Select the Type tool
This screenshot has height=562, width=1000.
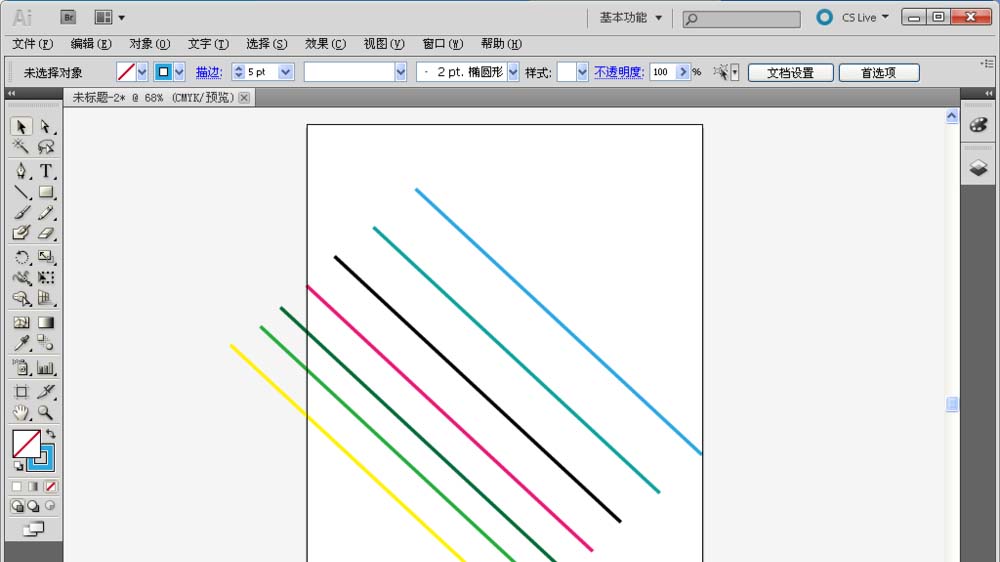(45, 171)
